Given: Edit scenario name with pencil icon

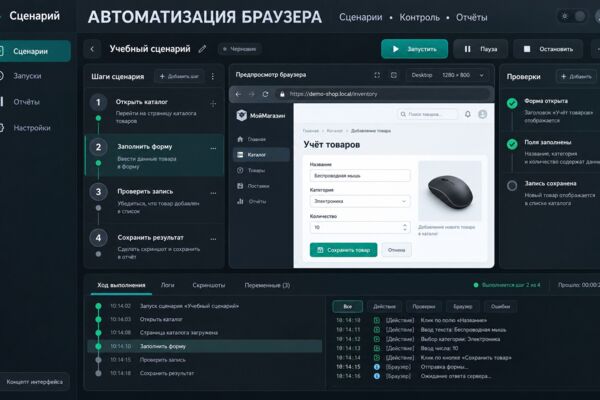Looking at the screenshot, I should [x=202, y=49].
